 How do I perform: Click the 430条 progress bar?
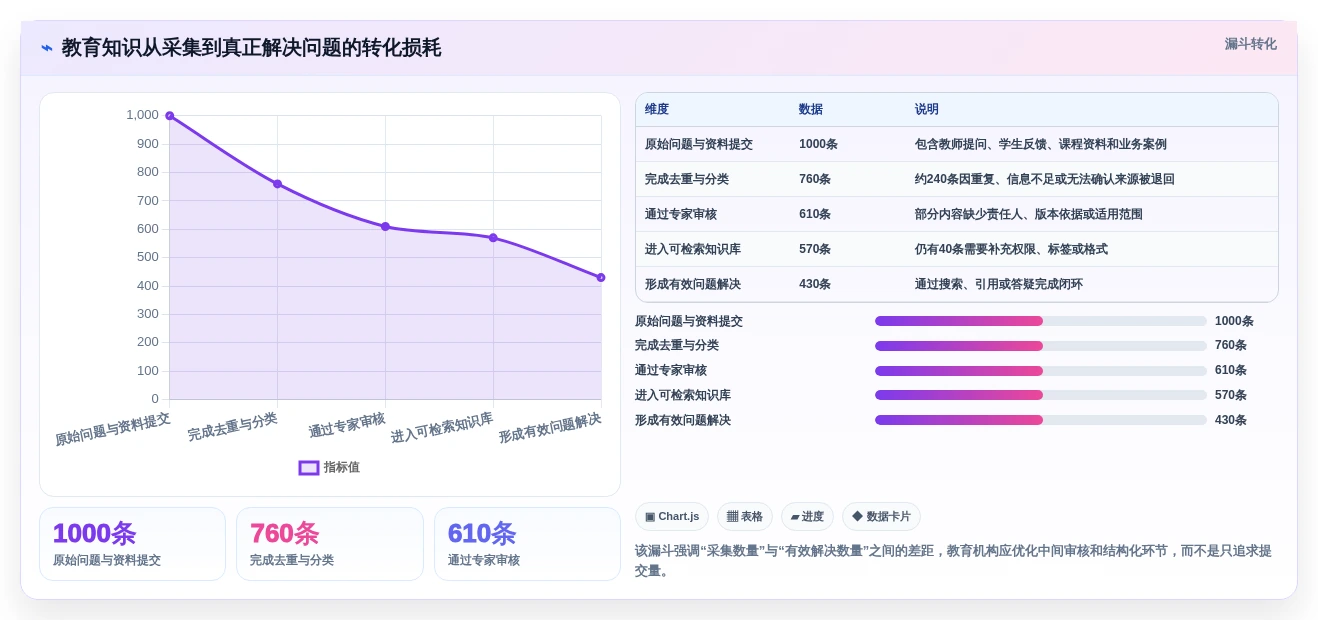click(1040, 420)
